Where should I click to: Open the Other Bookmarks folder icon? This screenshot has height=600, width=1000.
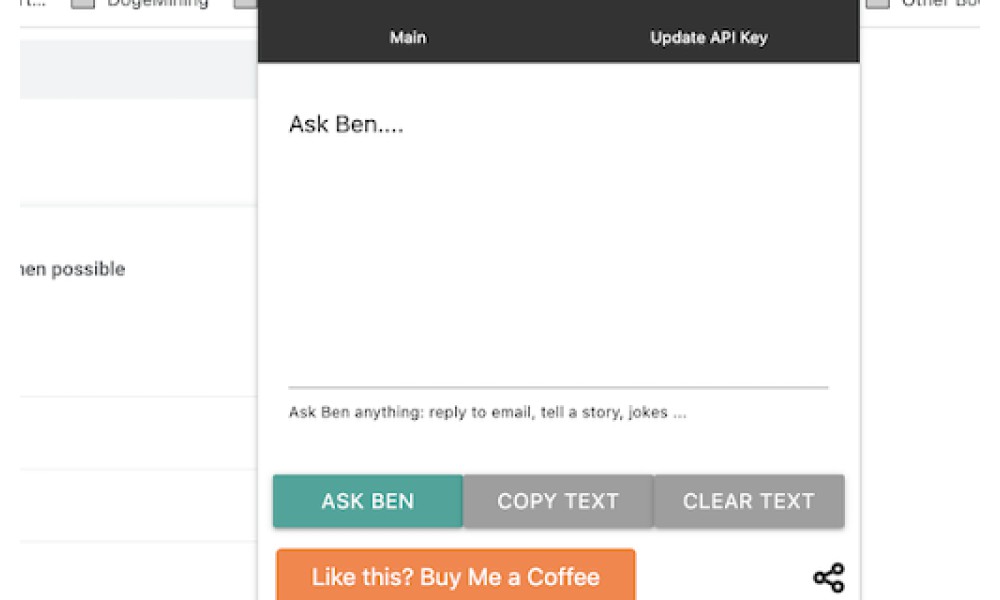(x=878, y=4)
